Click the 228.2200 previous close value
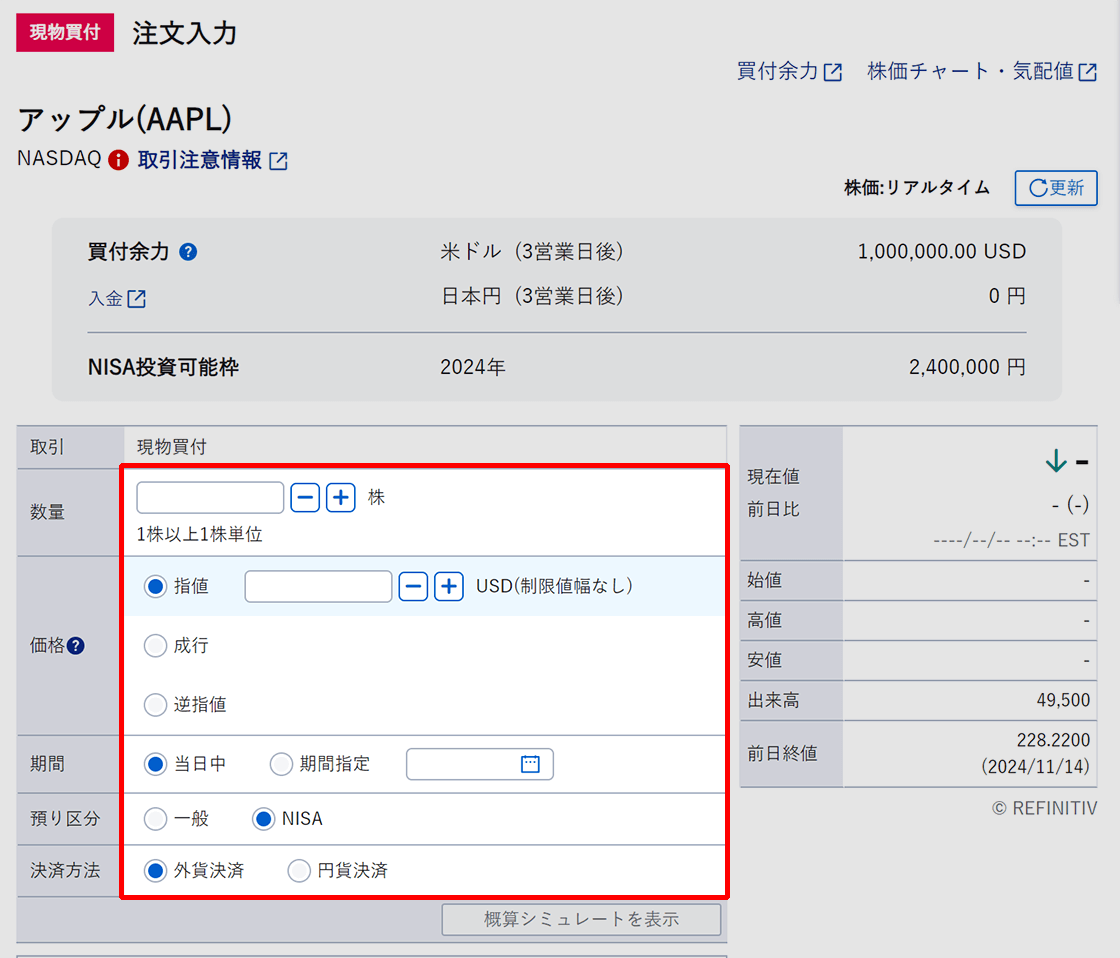Screen dimensions: 1120x958 pos(1054,740)
